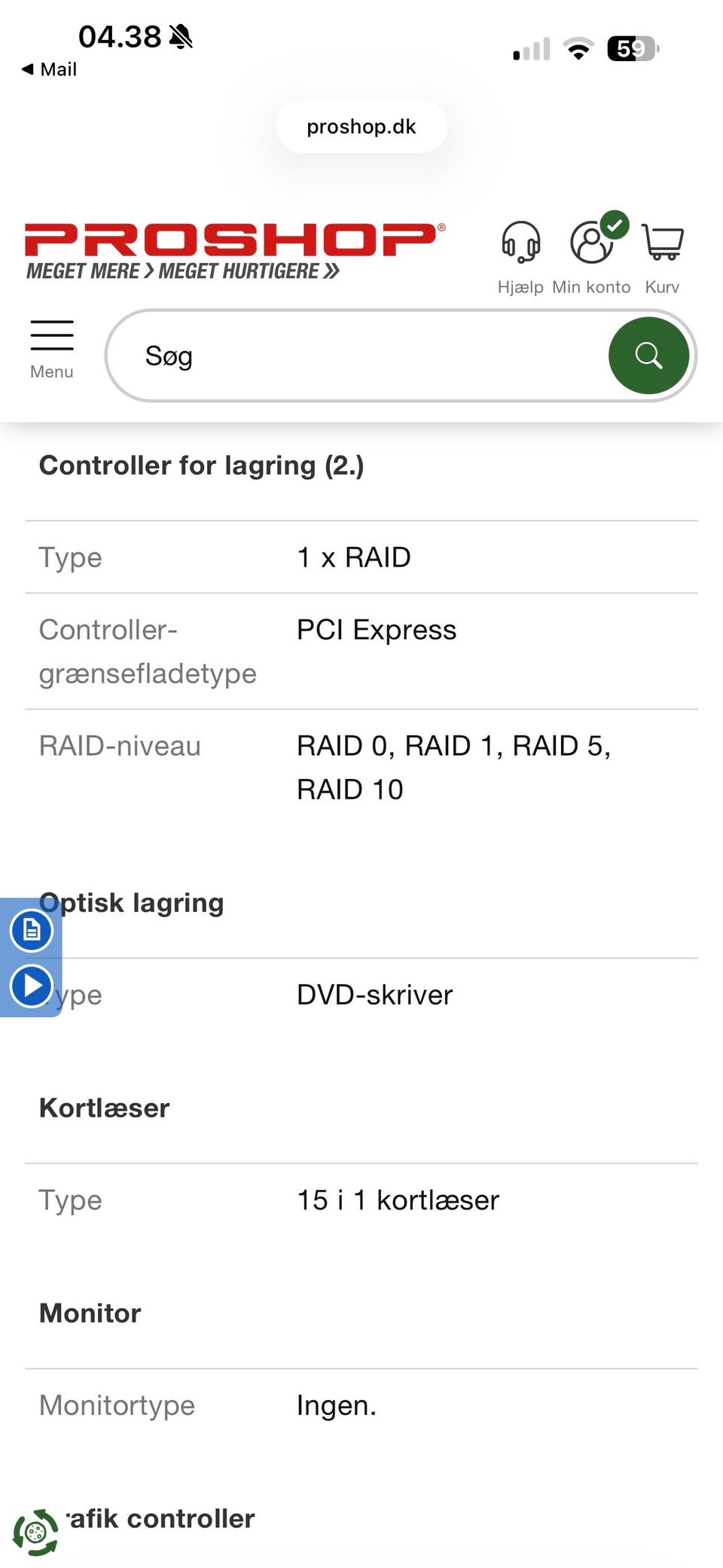This screenshot has height=1568, width=723.
Task: Open the Hjælp headset support icon
Action: pos(520,243)
